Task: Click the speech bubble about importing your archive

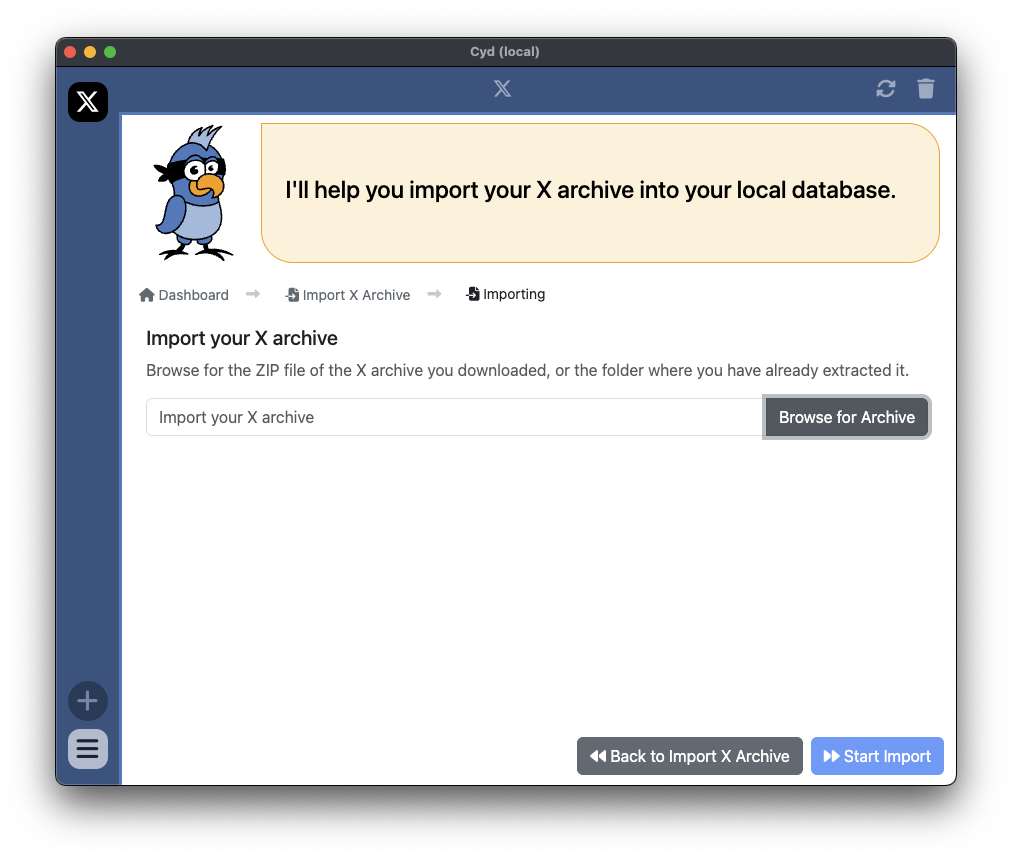Action: tap(600, 193)
